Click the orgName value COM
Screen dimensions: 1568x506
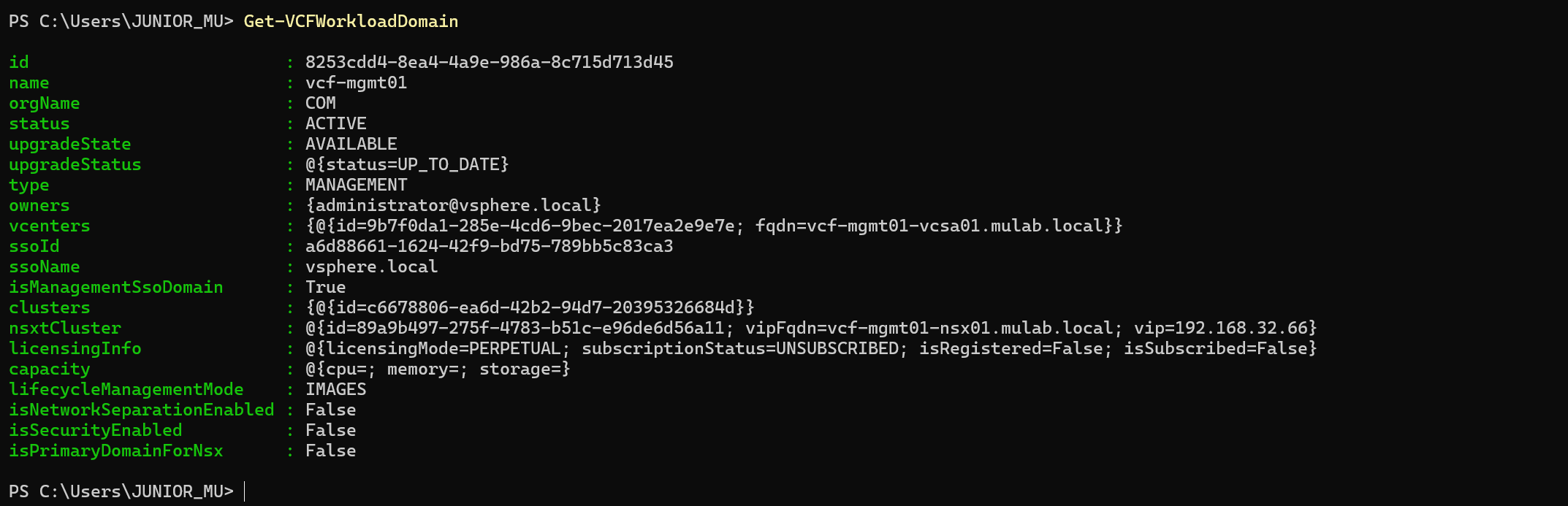(320, 103)
